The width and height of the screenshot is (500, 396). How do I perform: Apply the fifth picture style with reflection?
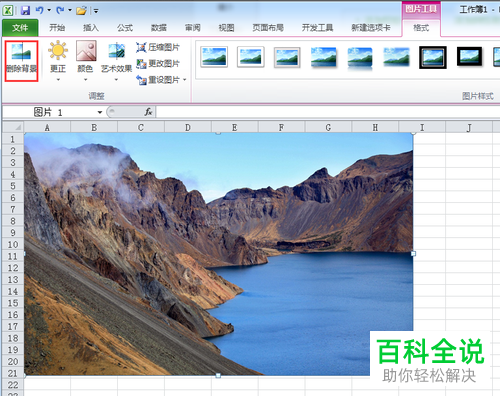[360, 58]
